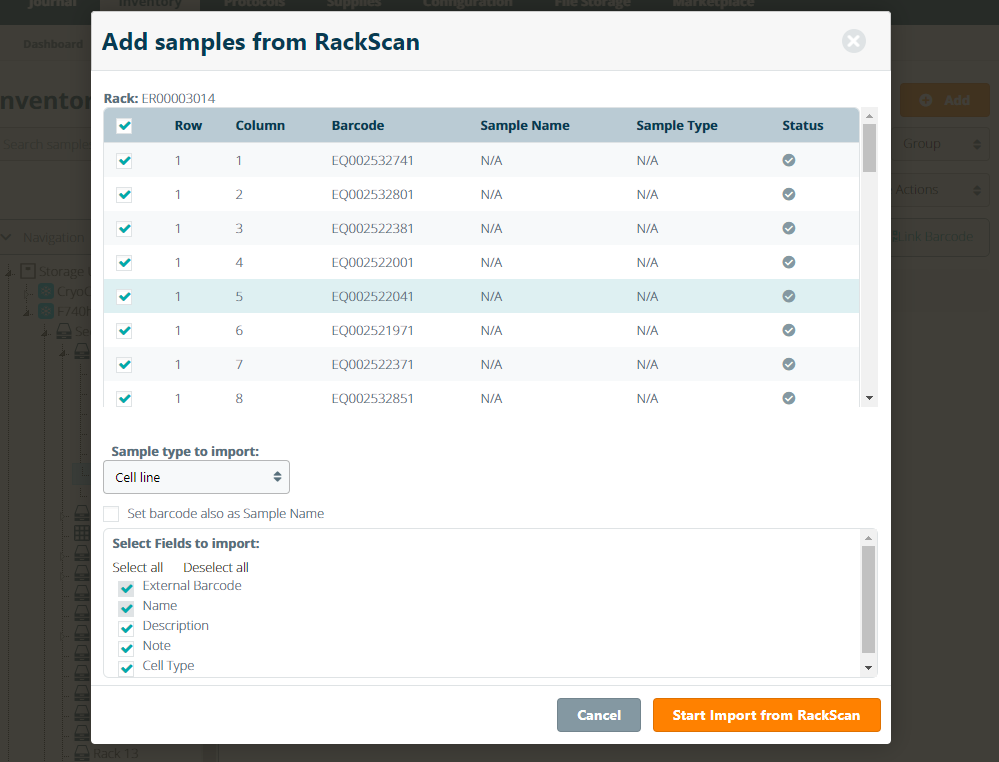The image size is (999, 762).
Task: Uncheck the row with barcode EQ002521971
Action: click(x=124, y=331)
